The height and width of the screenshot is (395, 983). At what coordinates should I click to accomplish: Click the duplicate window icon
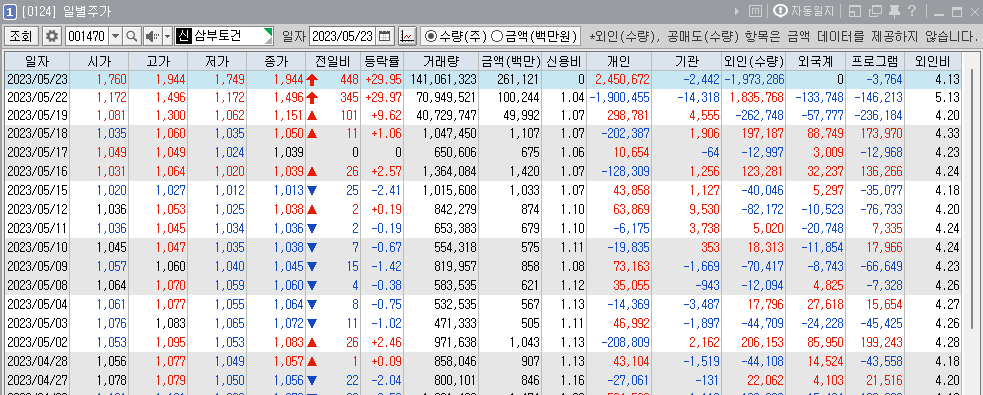[x=875, y=11]
